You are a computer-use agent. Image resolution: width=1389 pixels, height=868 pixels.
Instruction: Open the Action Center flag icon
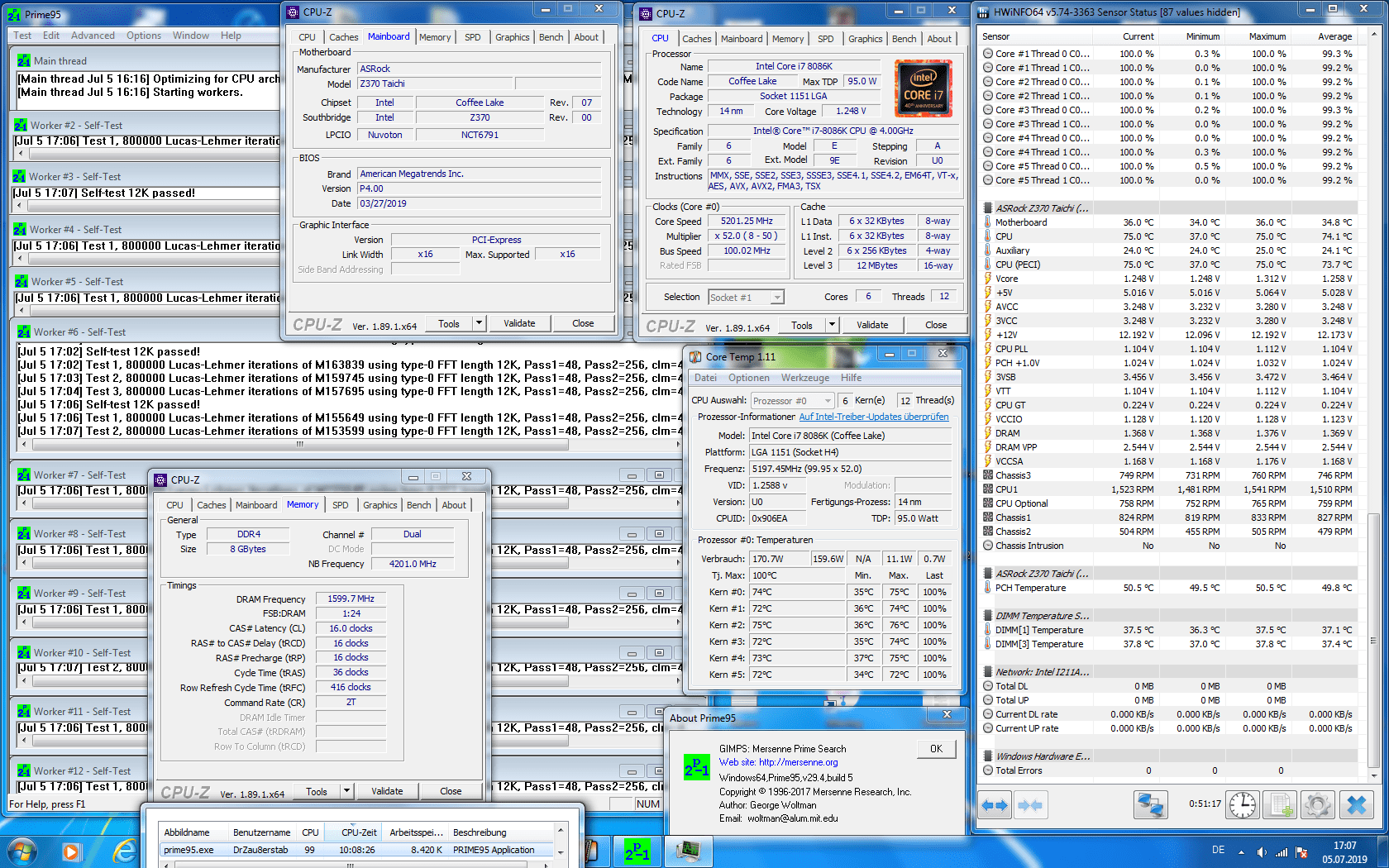(x=1301, y=852)
